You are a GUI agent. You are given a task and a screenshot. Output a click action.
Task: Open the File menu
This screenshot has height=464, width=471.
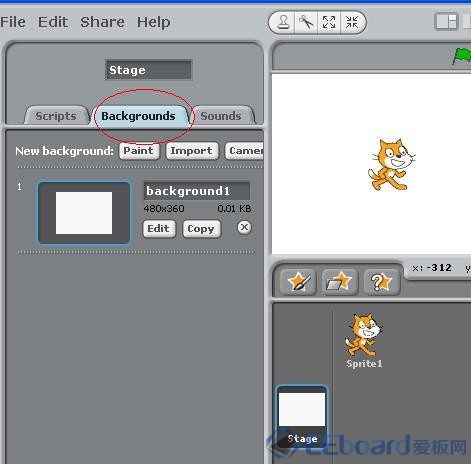[x=13, y=22]
